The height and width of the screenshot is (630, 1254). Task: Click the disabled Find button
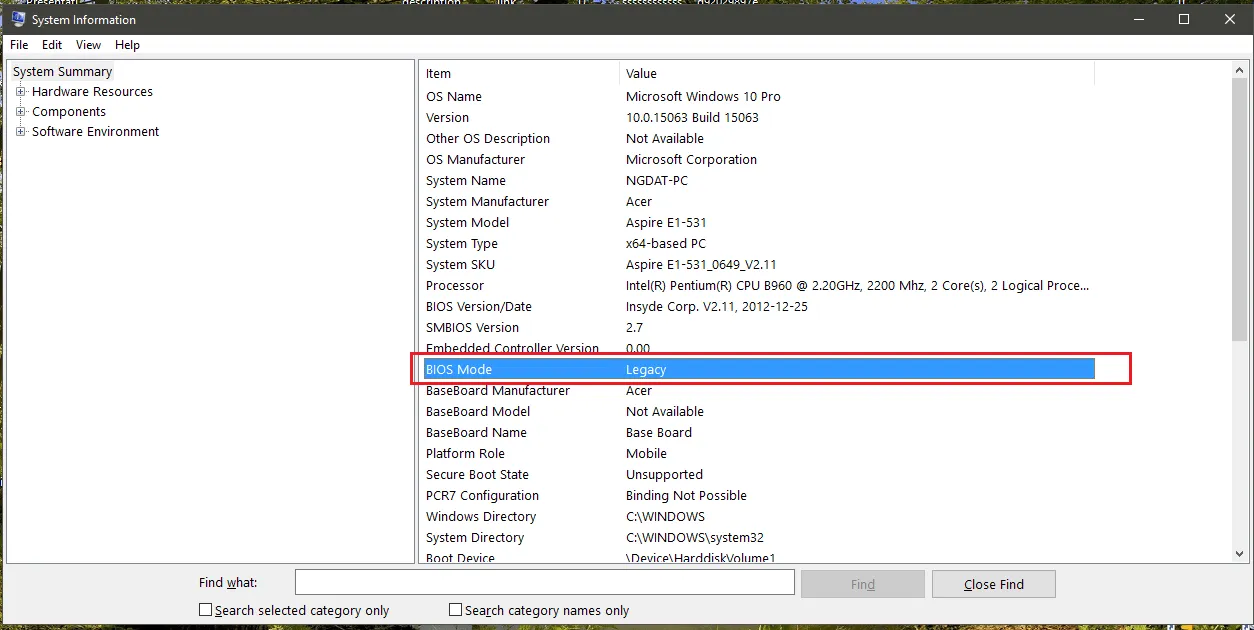862,584
